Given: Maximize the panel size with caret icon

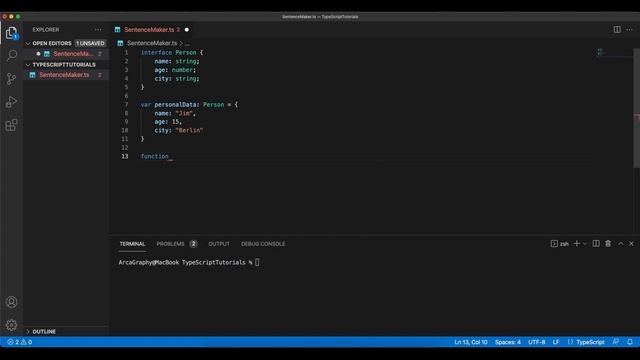Looking at the screenshot, I should (x=620, y=244).
